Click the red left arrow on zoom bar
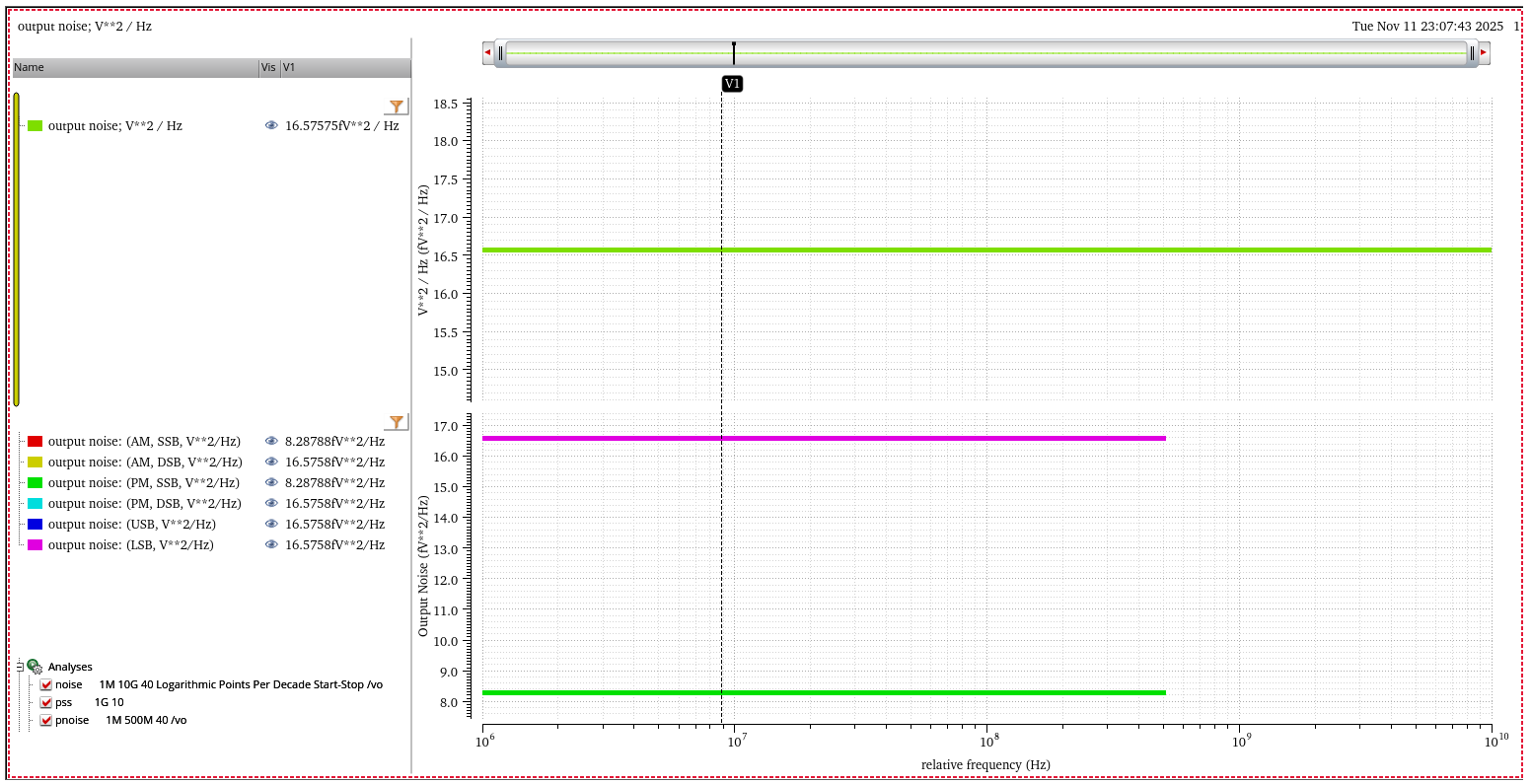 tap(487, 53)
